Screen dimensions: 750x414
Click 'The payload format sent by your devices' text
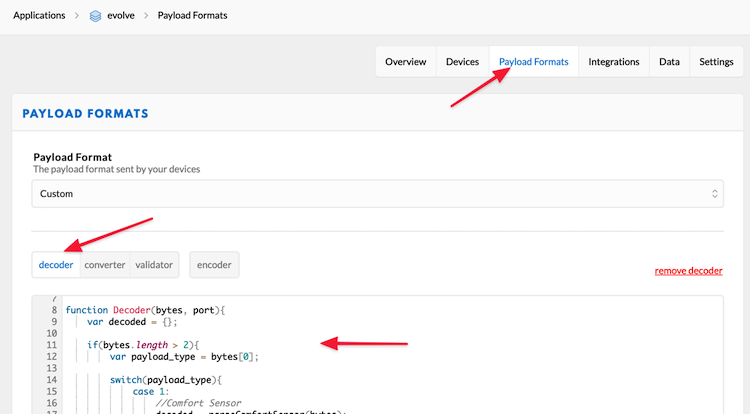117,169
